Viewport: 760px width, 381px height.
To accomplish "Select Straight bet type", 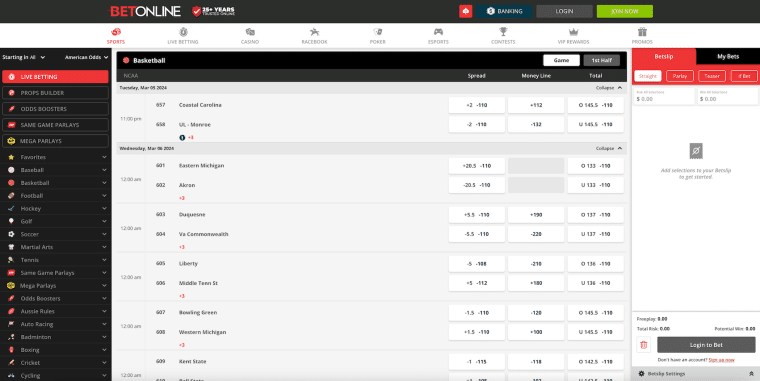I will tap(648, 76).
